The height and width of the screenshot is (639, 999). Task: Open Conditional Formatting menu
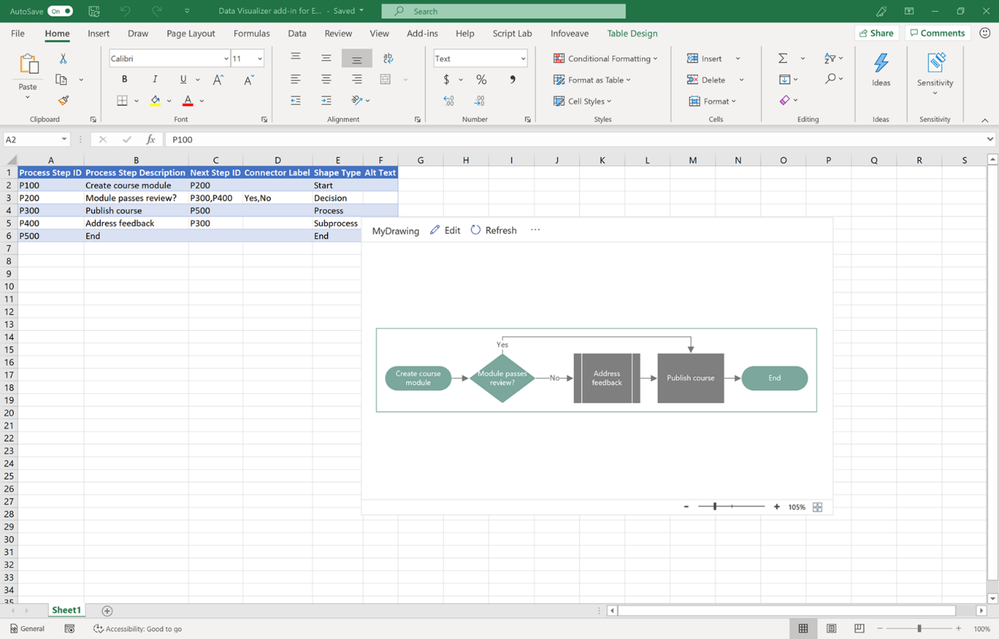coord(605,59)
